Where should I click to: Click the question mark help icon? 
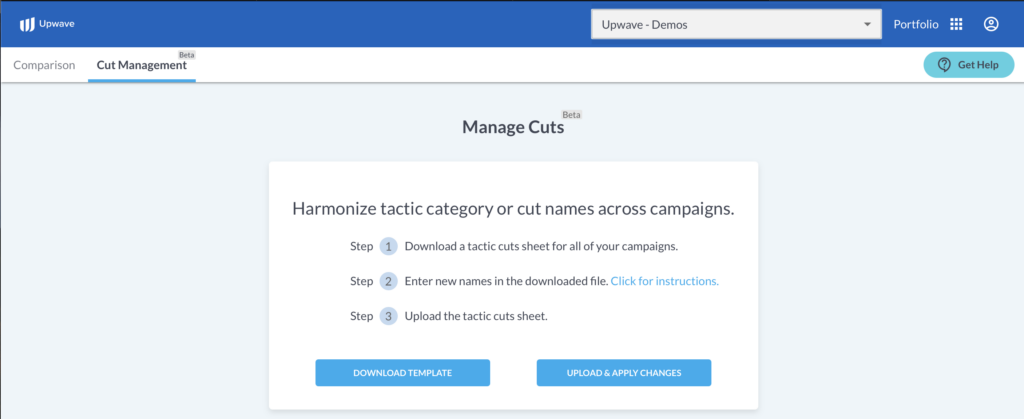[x=944, y=65]
